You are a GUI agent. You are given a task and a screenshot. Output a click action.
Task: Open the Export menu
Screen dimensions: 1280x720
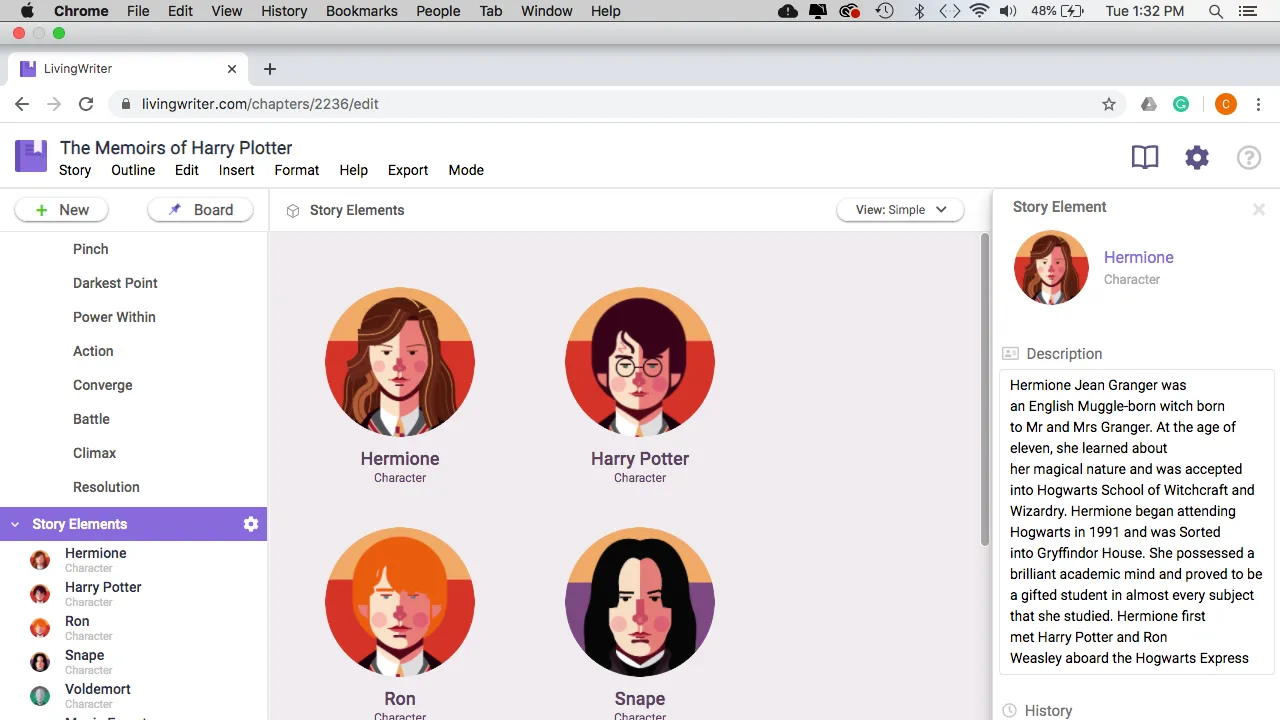(x=408, y=170)
